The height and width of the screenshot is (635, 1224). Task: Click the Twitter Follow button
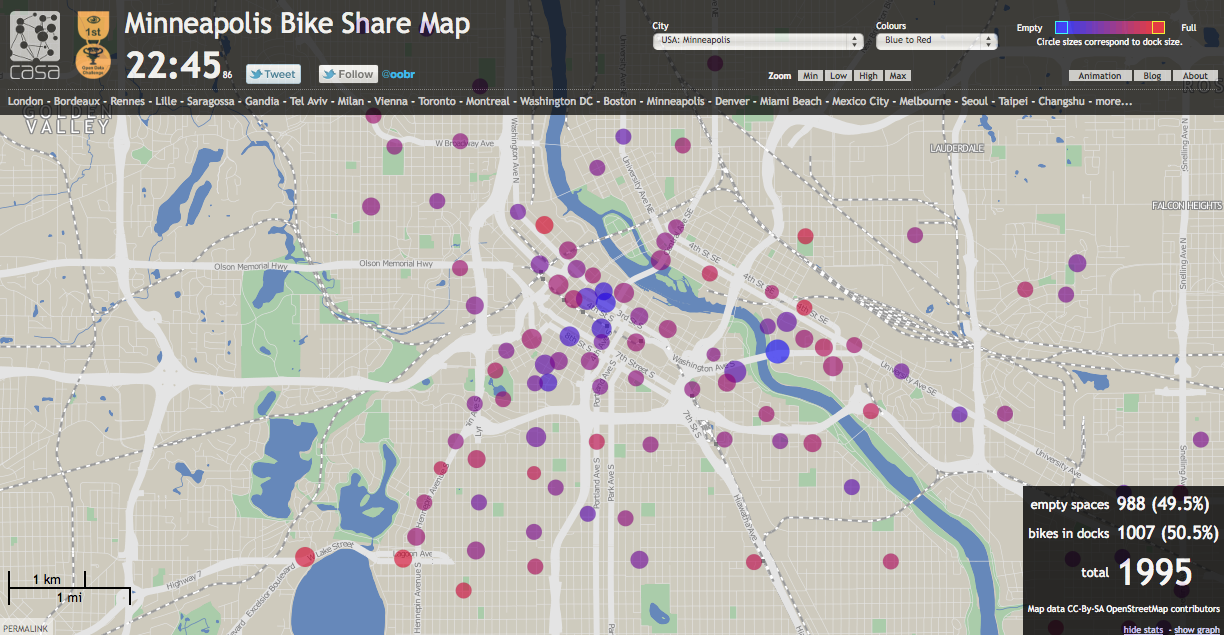tap(347, 74)
